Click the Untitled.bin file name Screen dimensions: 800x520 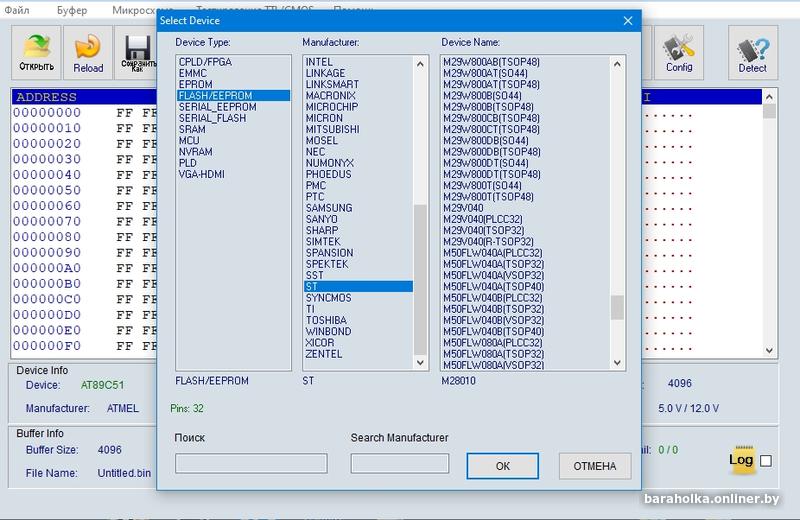tap(124, 473)
